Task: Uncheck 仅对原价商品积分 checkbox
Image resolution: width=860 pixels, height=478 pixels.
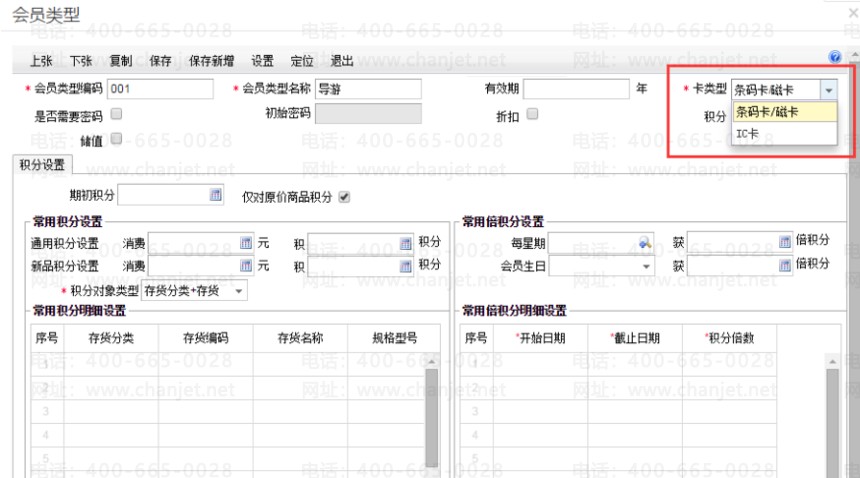Action: [x=345, y=196]
